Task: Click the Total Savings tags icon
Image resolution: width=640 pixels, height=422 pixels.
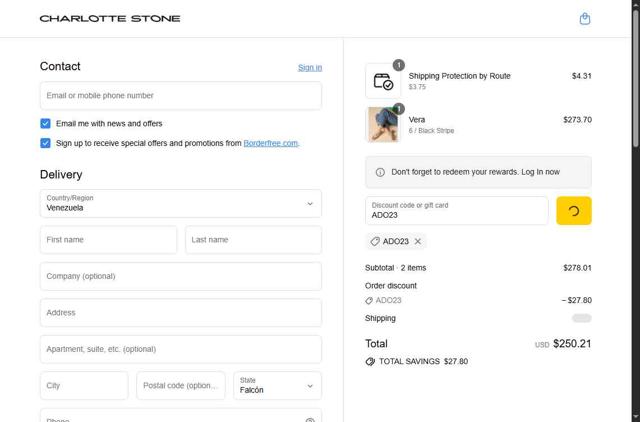Action: pyautogui.click(x=370, y=362)
